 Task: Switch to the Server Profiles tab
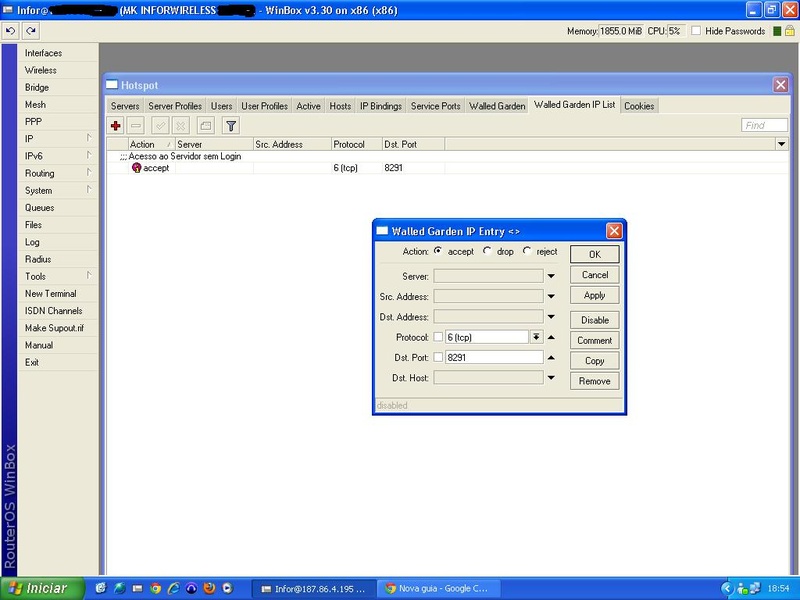point(175,106)
